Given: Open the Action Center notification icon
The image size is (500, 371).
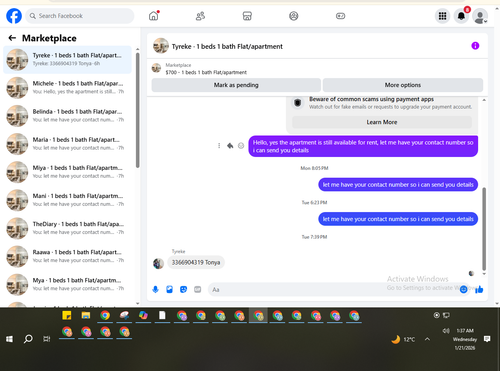Looking at the screenshot, I should tap(487, 339).
